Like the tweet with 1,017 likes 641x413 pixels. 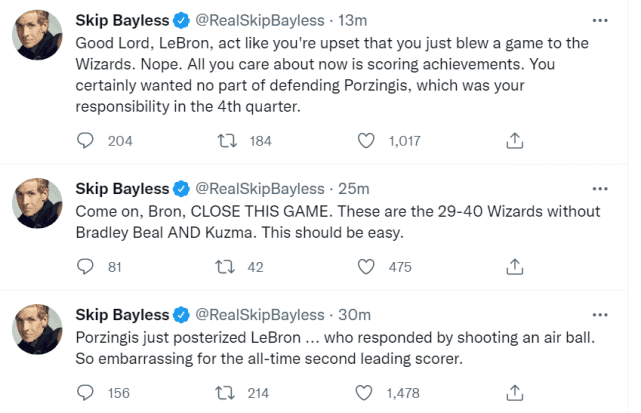(366, 141)
